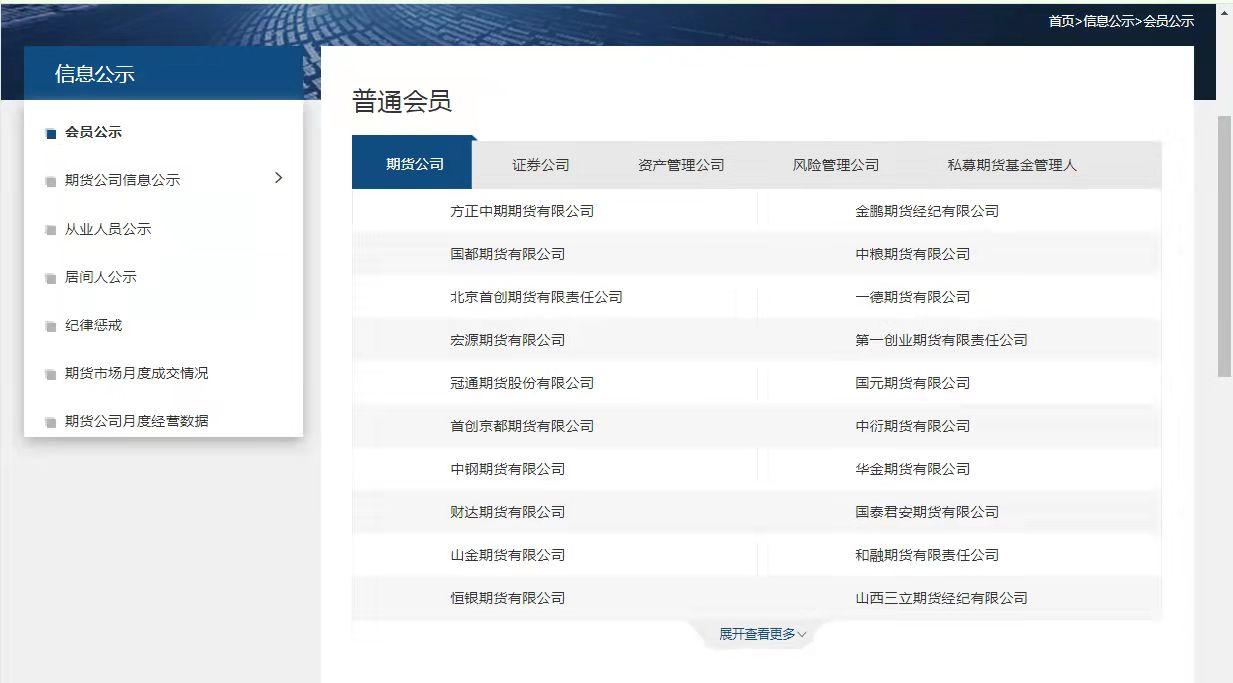Select 国泰君安期货有限公司 entry
Screen dimensions: 1233x683
(x=927, y=512)
